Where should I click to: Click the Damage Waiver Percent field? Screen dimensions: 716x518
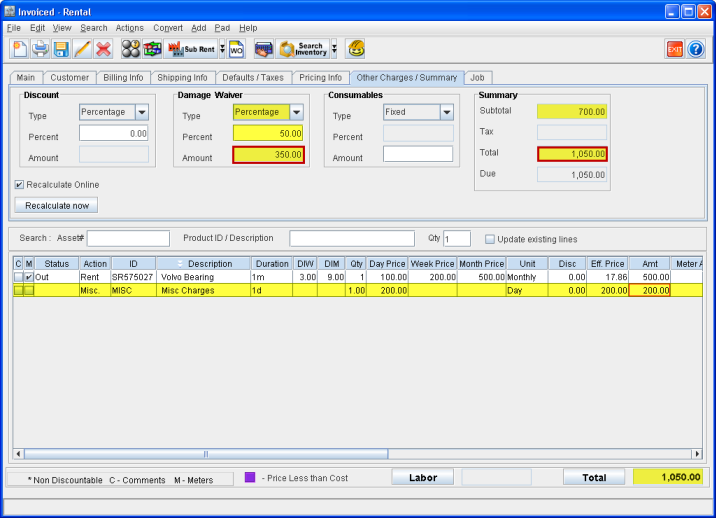pos(268,133)
